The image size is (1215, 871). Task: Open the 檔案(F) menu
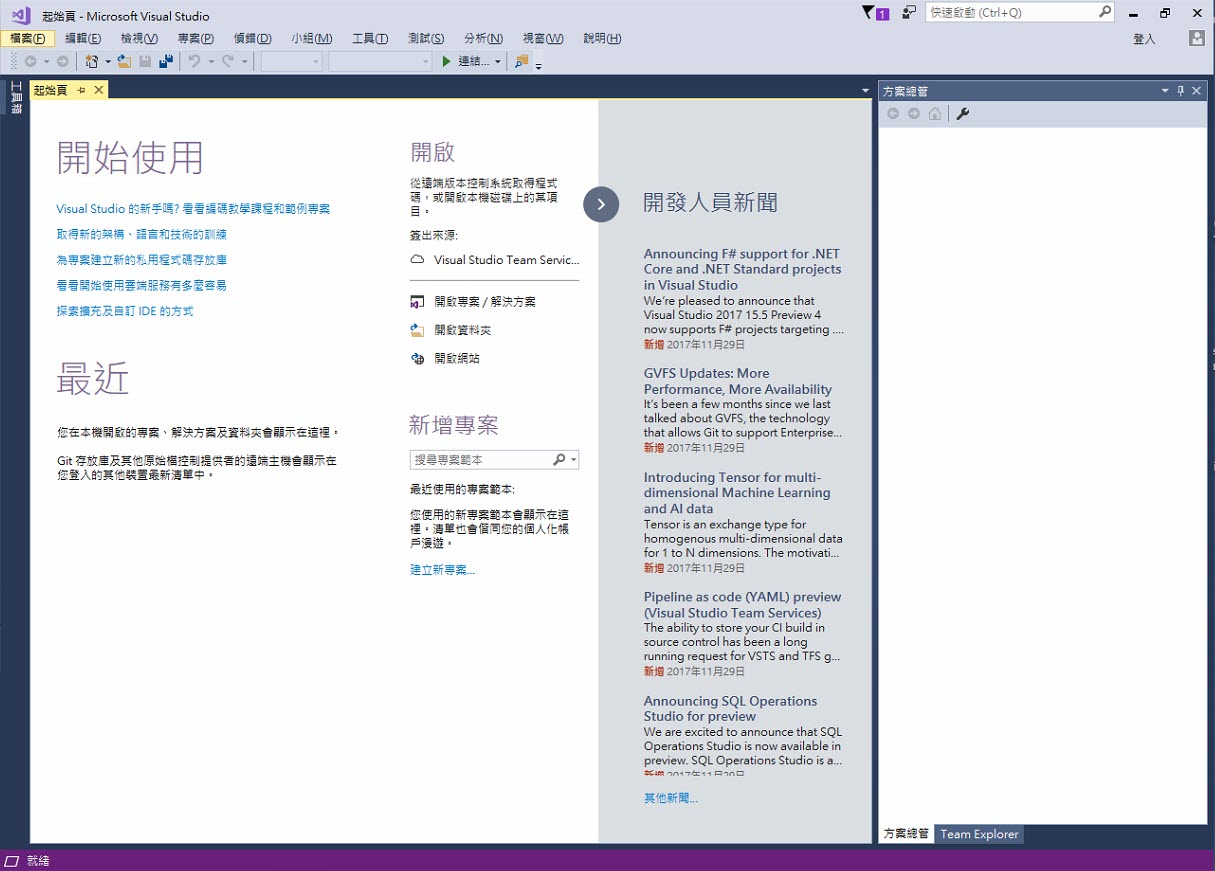click(x=28, y=38)
